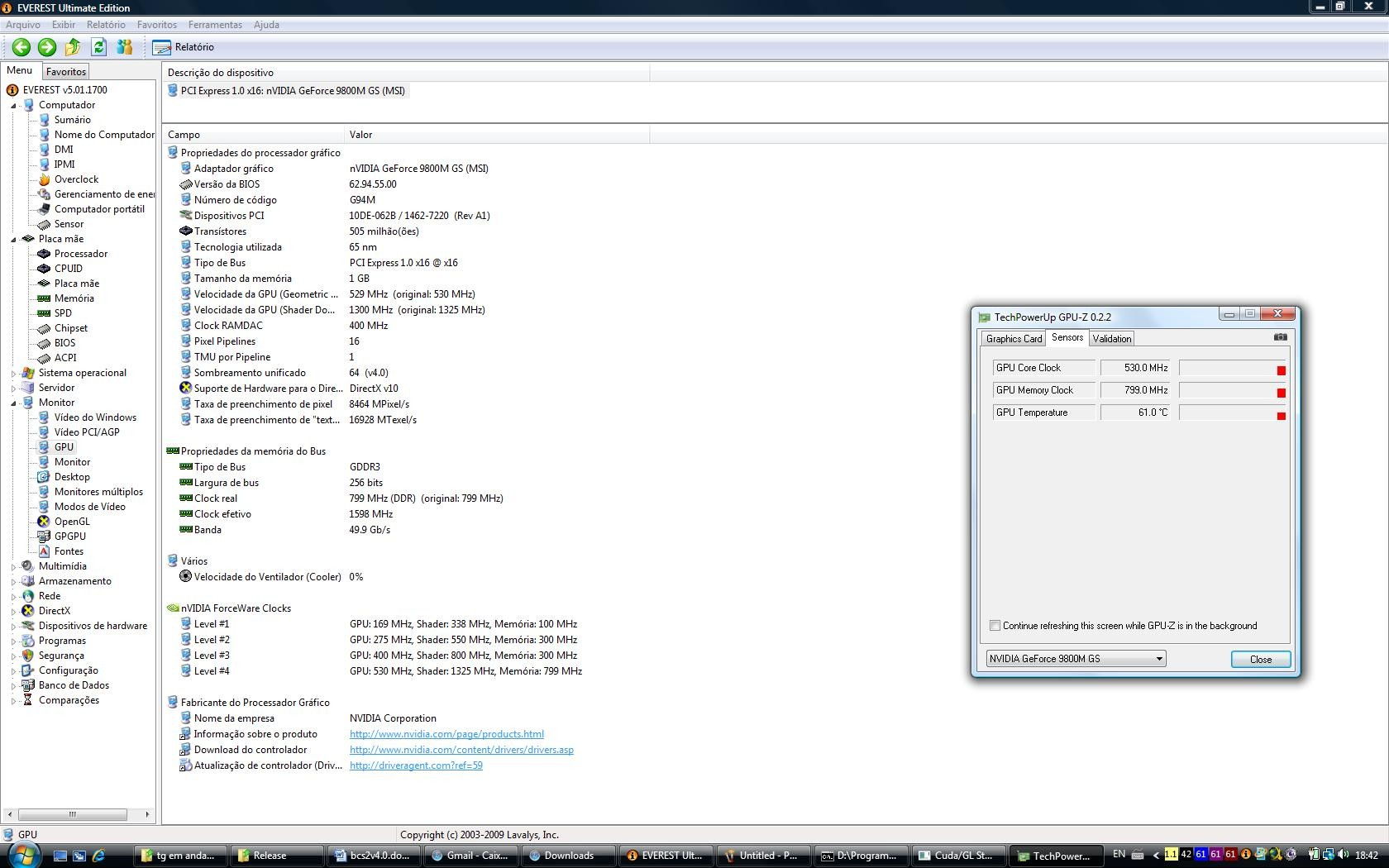Collapse the Computador tree branch
The height and width of the screenshot is (868, 1389).
13,106
